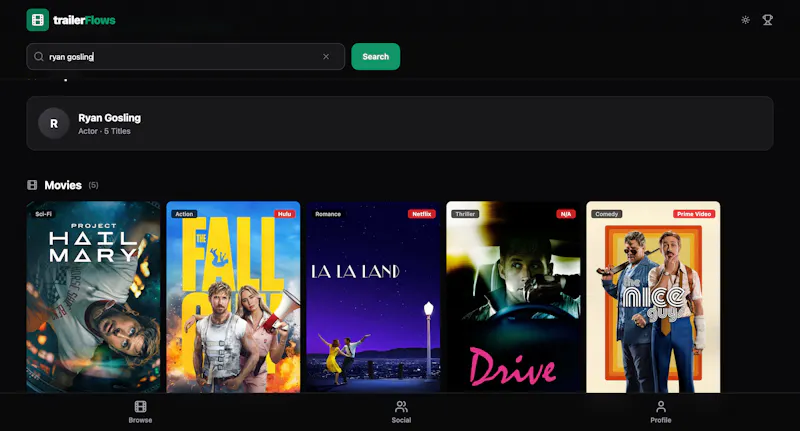Open the Drive movie poster
Image resolution: width=800 pixels, height=431 pixels.
(513, 297)
